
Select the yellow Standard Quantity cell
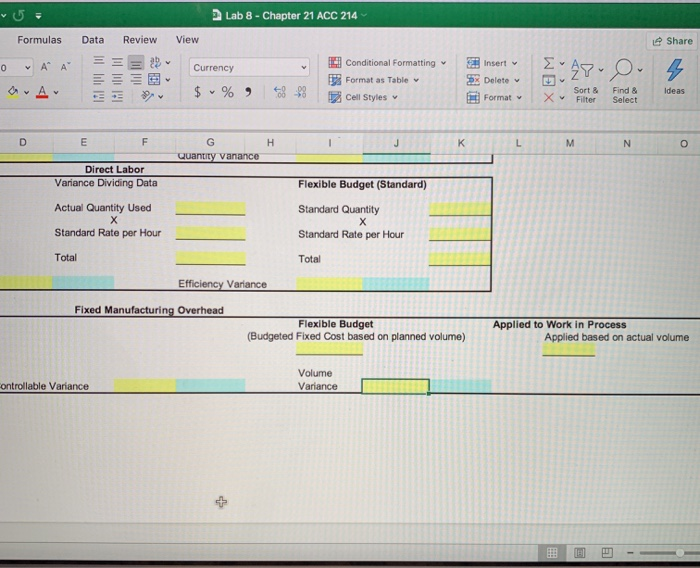click(x=460, y=209)
